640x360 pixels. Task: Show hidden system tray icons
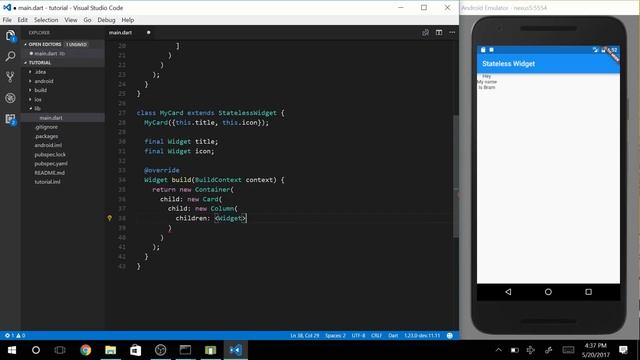click(499, 350)
